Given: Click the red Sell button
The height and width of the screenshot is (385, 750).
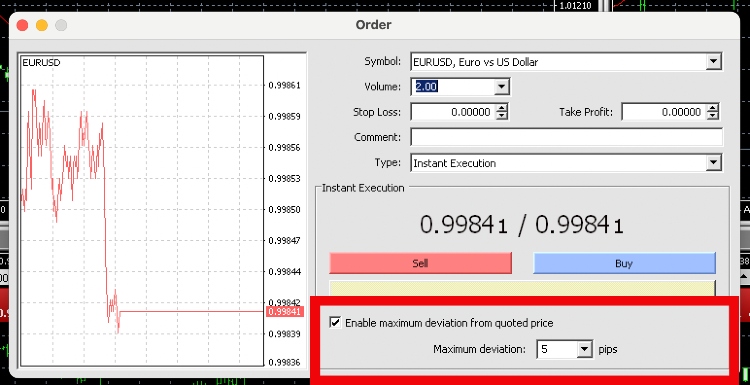Looking at the screenshot, I should [x=420, y=263].
